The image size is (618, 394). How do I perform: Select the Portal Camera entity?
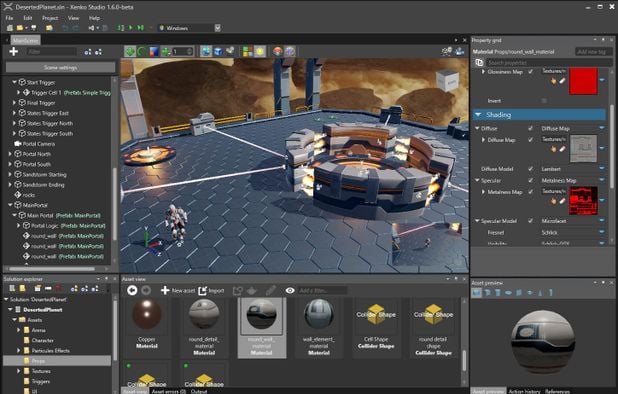pyautogui.click(x=39, y=143)
